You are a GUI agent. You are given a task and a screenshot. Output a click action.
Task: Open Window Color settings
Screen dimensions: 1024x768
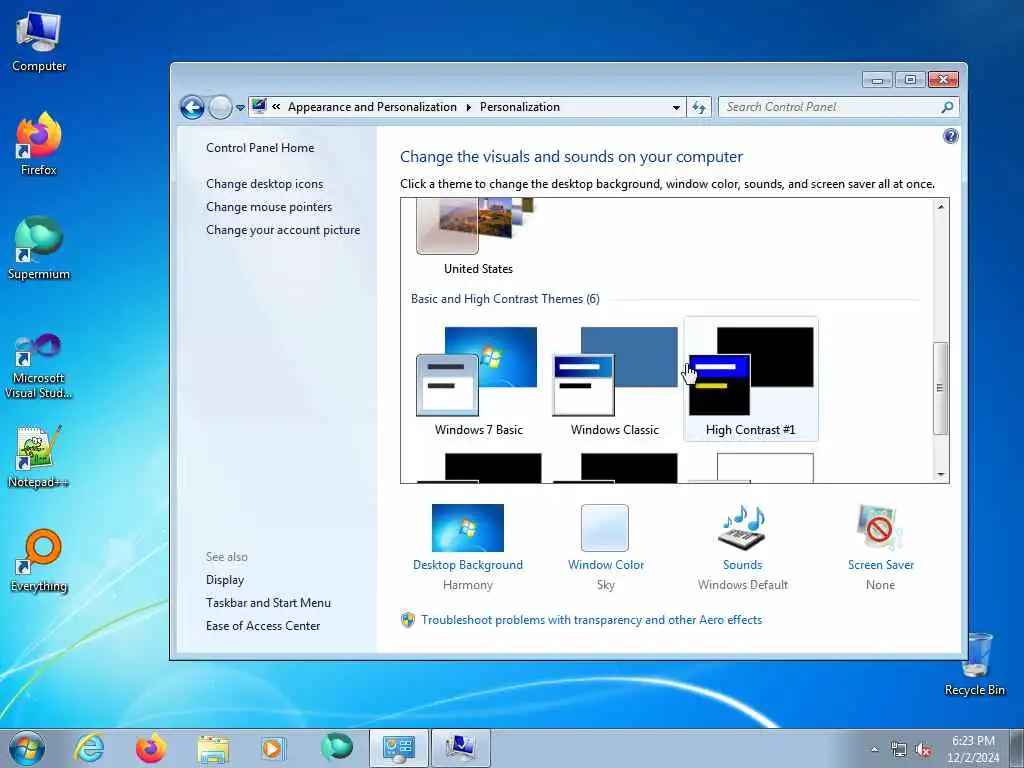point(605,547)
